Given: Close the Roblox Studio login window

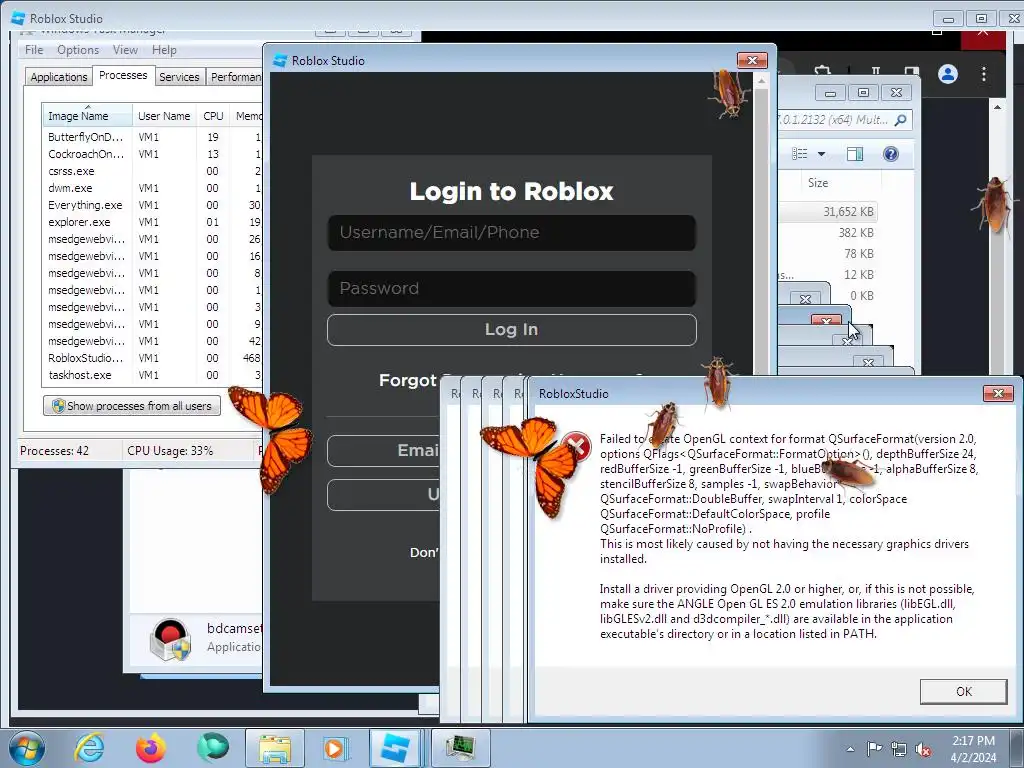Looking at the screenshot, I should click(752, 60).
